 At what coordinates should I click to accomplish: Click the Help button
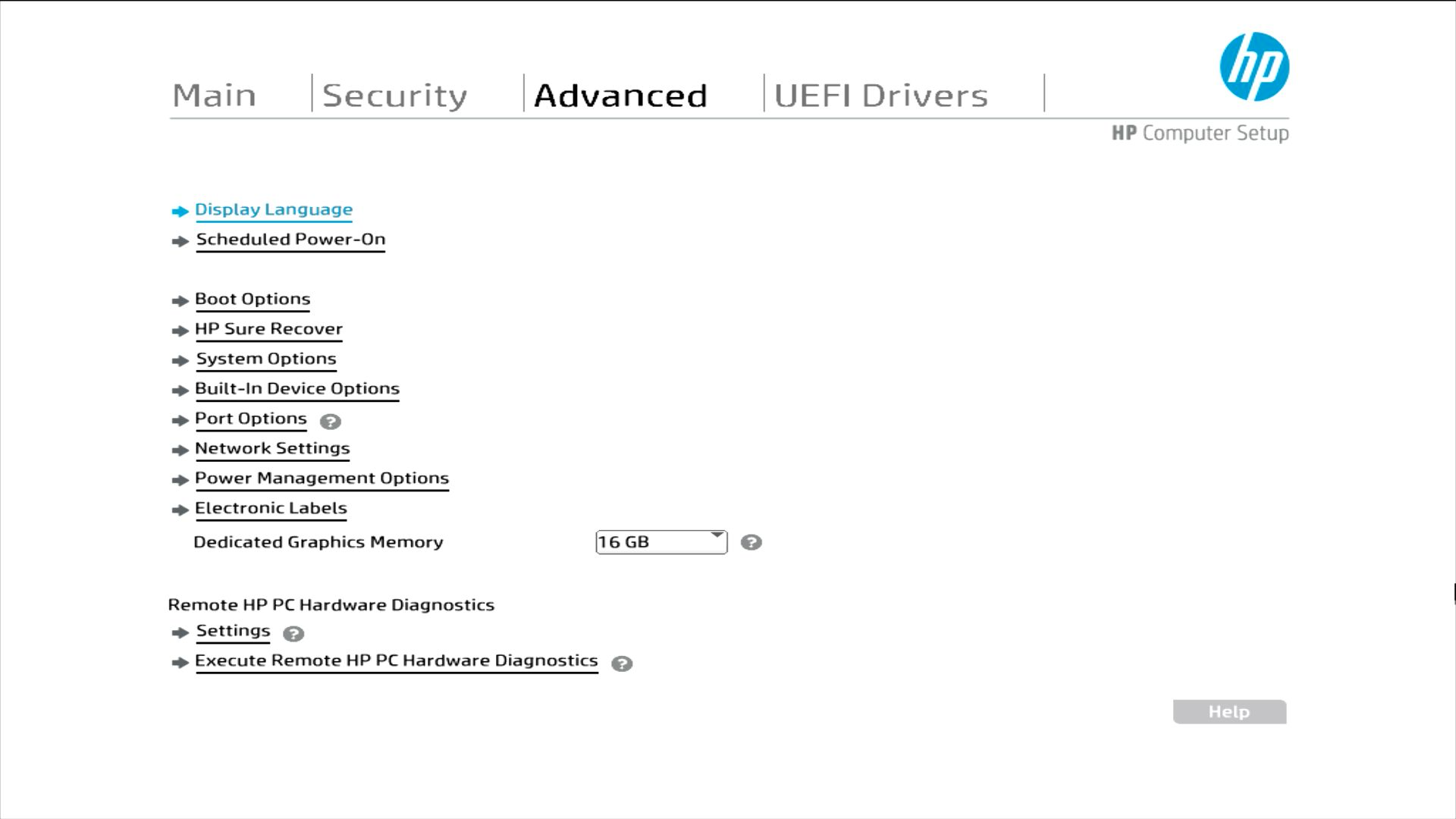pyautogui.click(x=1229, y=712)
